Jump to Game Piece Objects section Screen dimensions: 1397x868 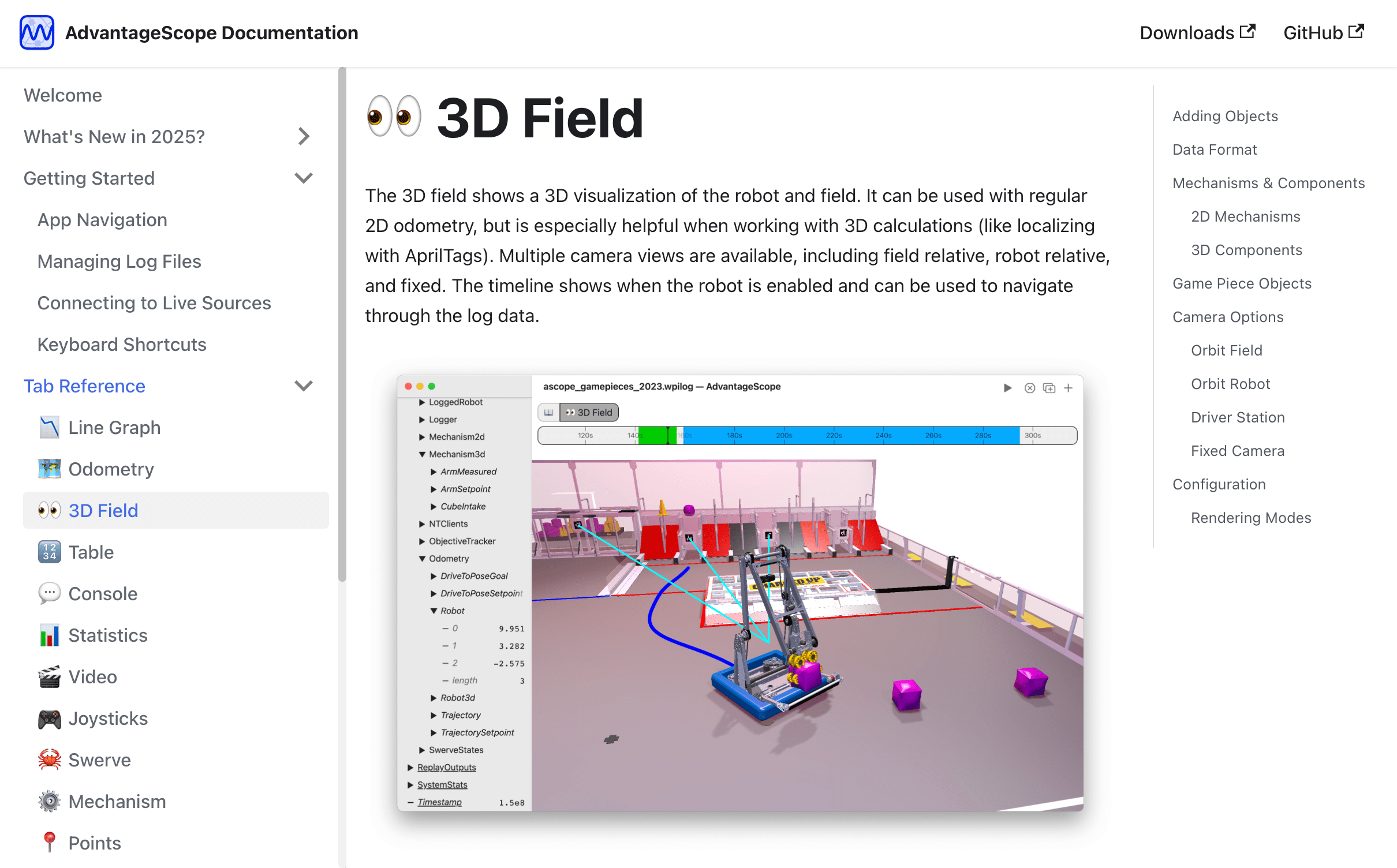point(1242,283)
